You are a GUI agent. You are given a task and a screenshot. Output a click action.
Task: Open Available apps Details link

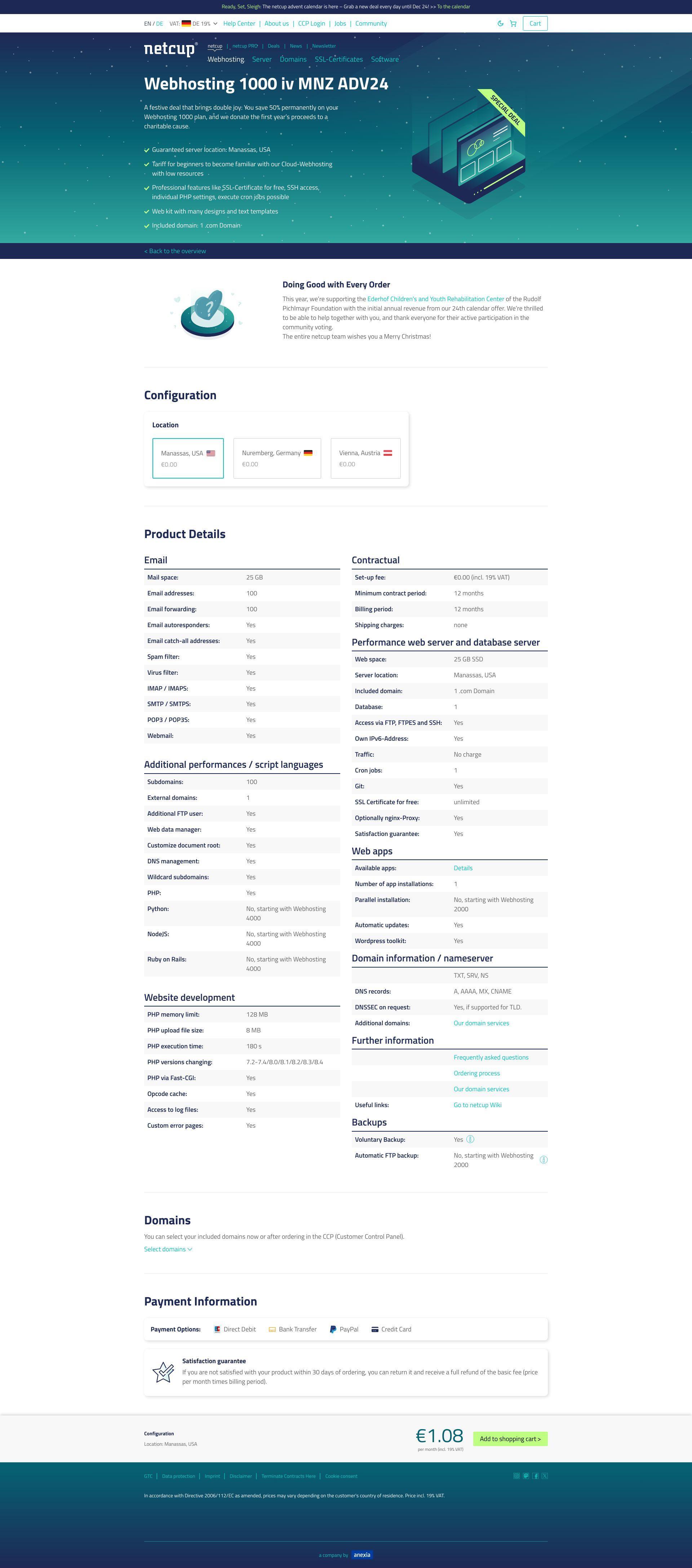[x=463, y=868]
